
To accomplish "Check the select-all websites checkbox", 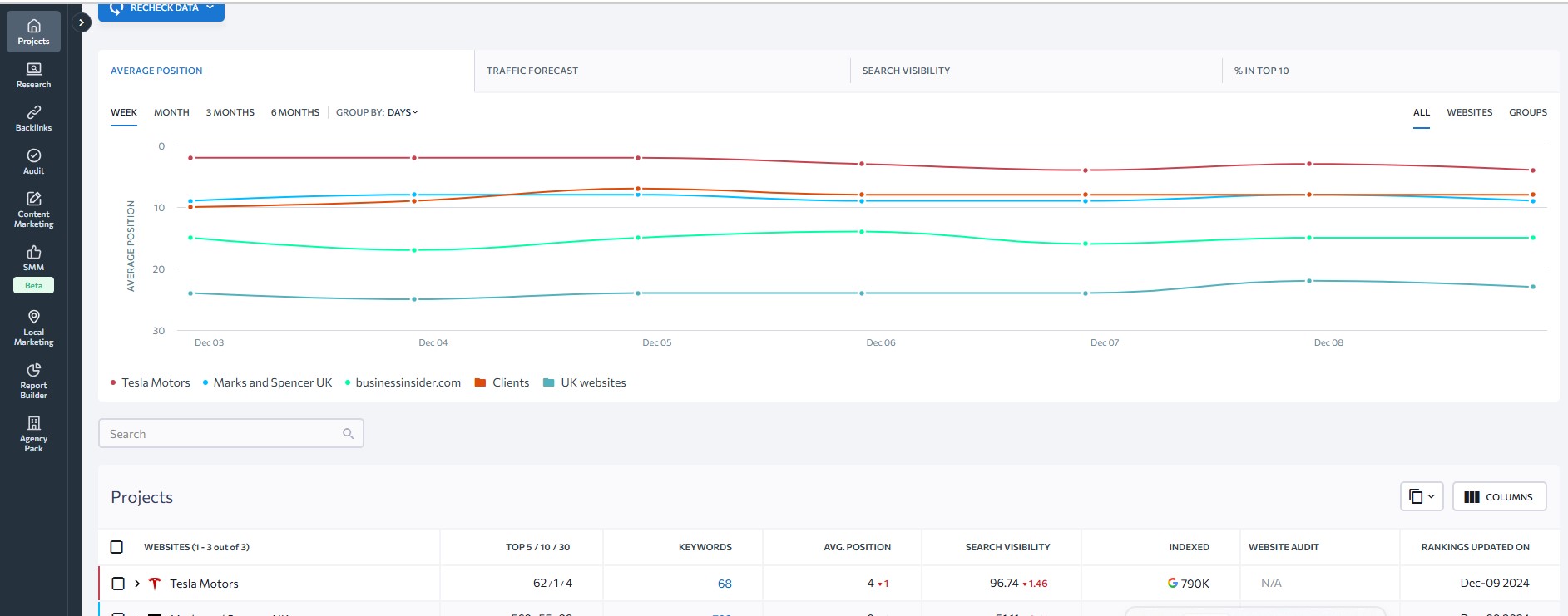I will (x=116, y=547).
